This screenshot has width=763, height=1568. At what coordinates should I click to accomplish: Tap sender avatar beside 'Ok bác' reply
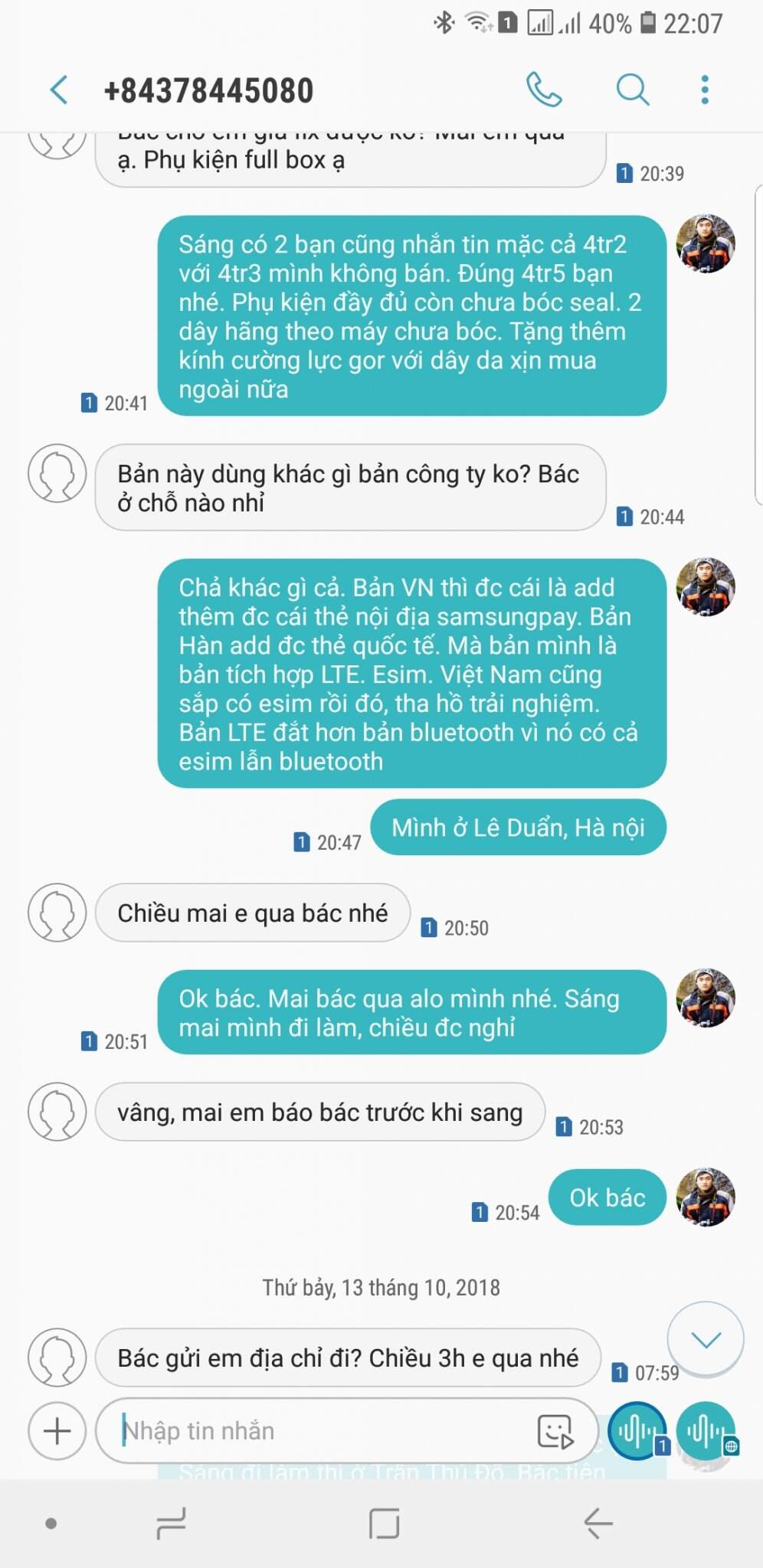click(706, 1197)
